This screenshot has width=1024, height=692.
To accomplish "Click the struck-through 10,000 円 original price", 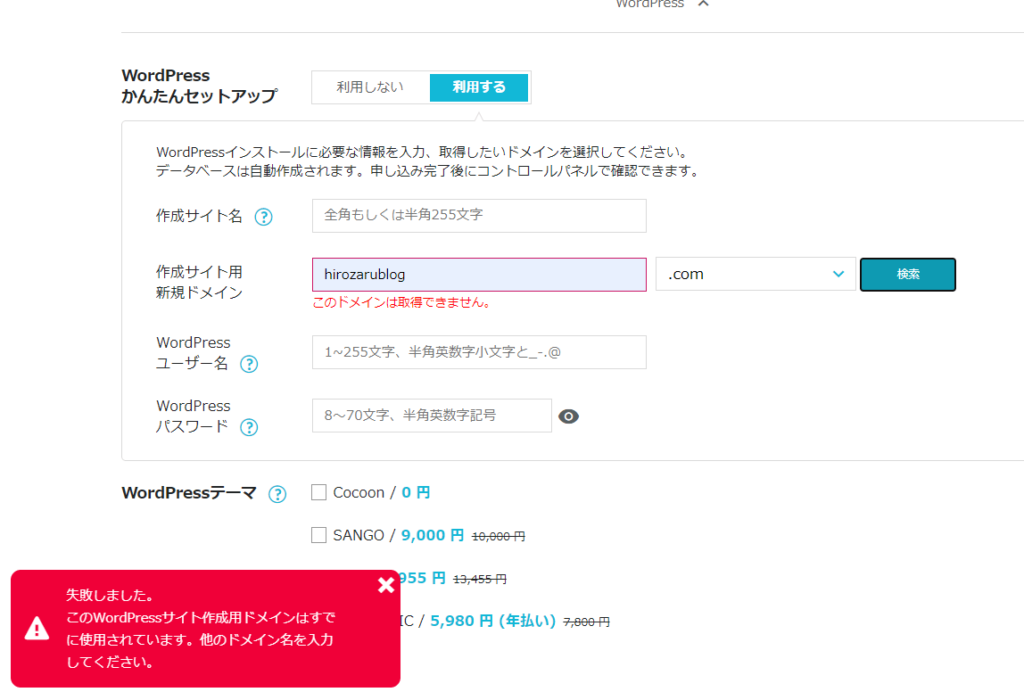I will click(x=498, y=536).
